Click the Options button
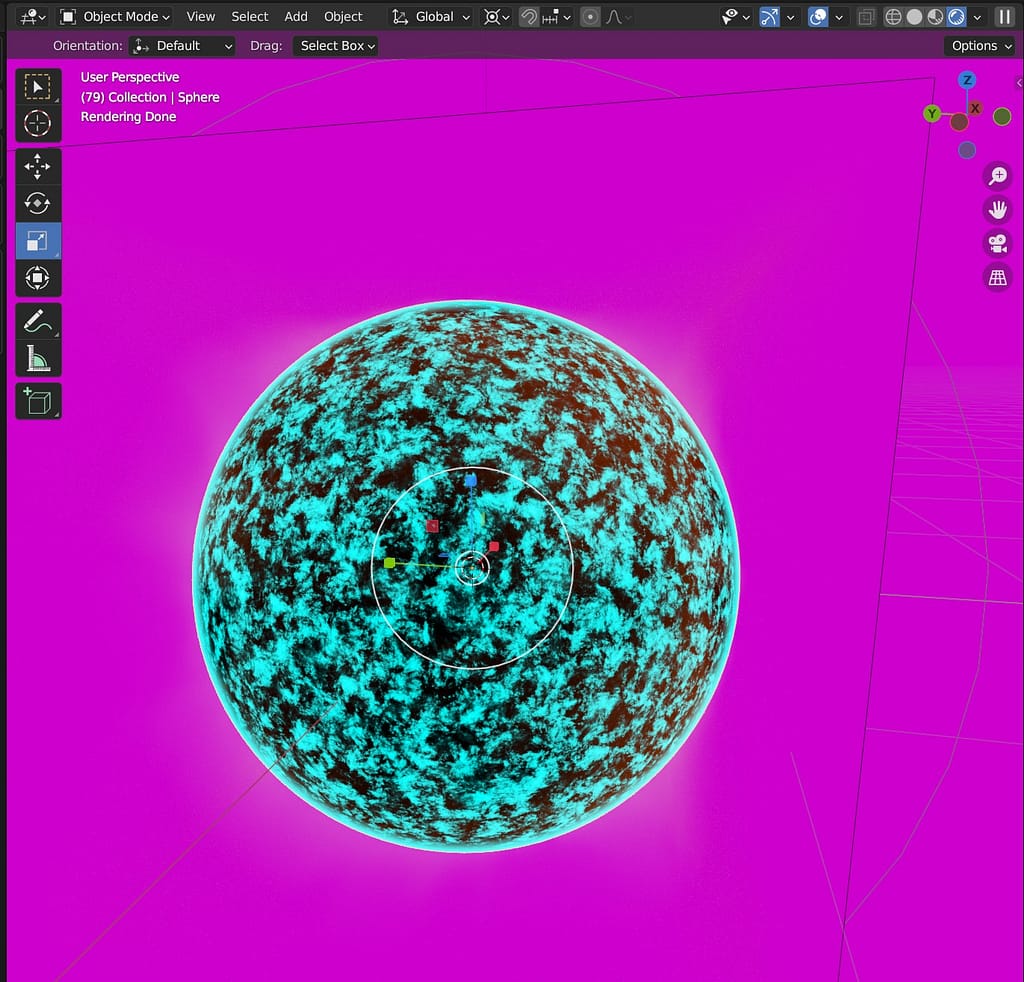 click(979, 46)
